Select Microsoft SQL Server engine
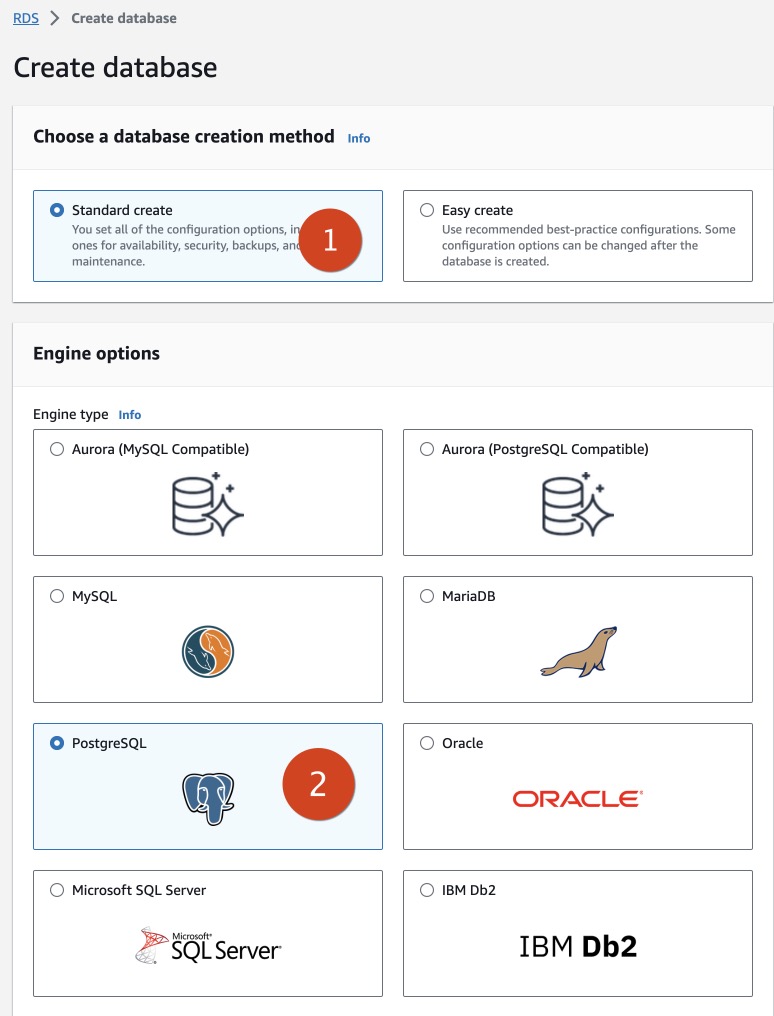 (57, 889)
